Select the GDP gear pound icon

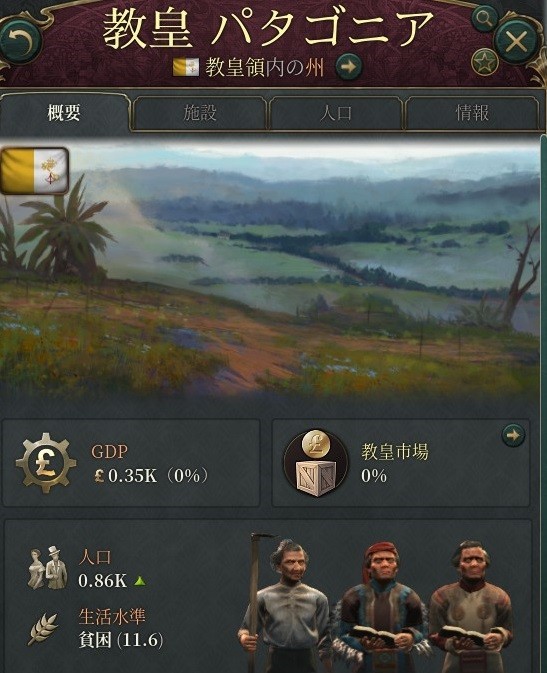(x=46, y=463)
